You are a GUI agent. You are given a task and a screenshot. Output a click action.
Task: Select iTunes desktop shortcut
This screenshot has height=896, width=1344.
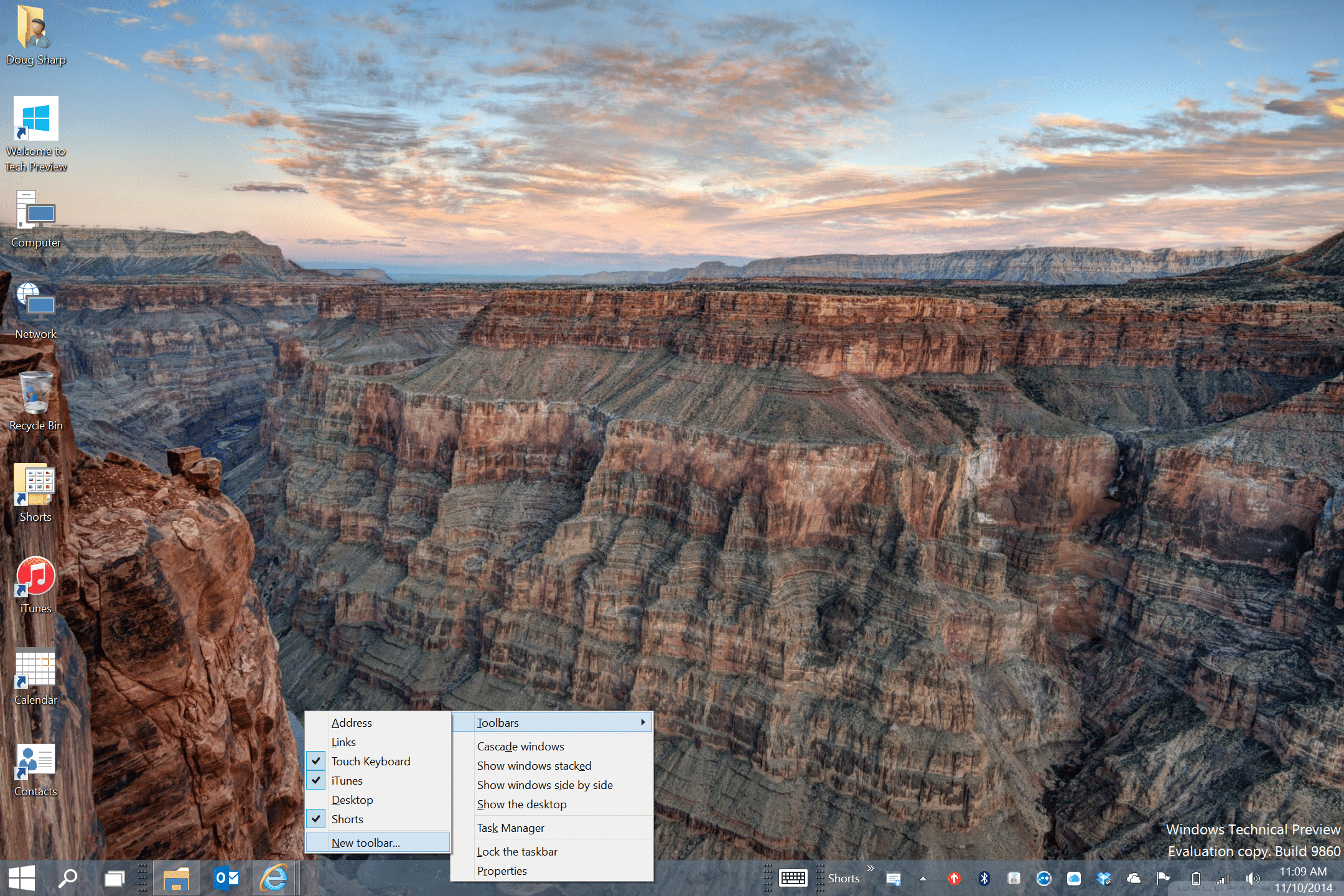coord(36,585)
